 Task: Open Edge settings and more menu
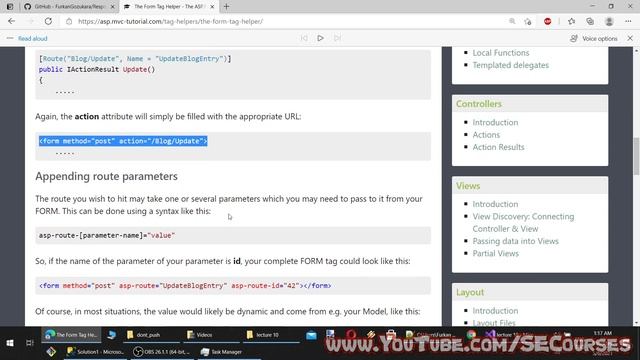click(628, 21)
